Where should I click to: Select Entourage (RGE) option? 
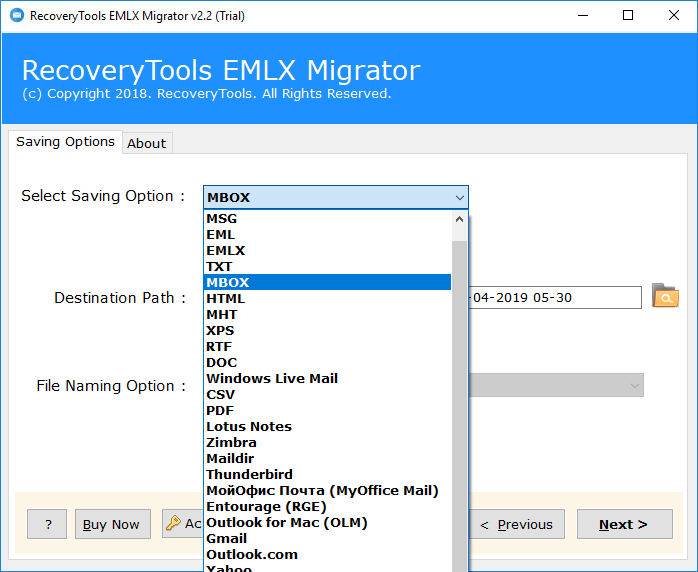click(327, 507)
